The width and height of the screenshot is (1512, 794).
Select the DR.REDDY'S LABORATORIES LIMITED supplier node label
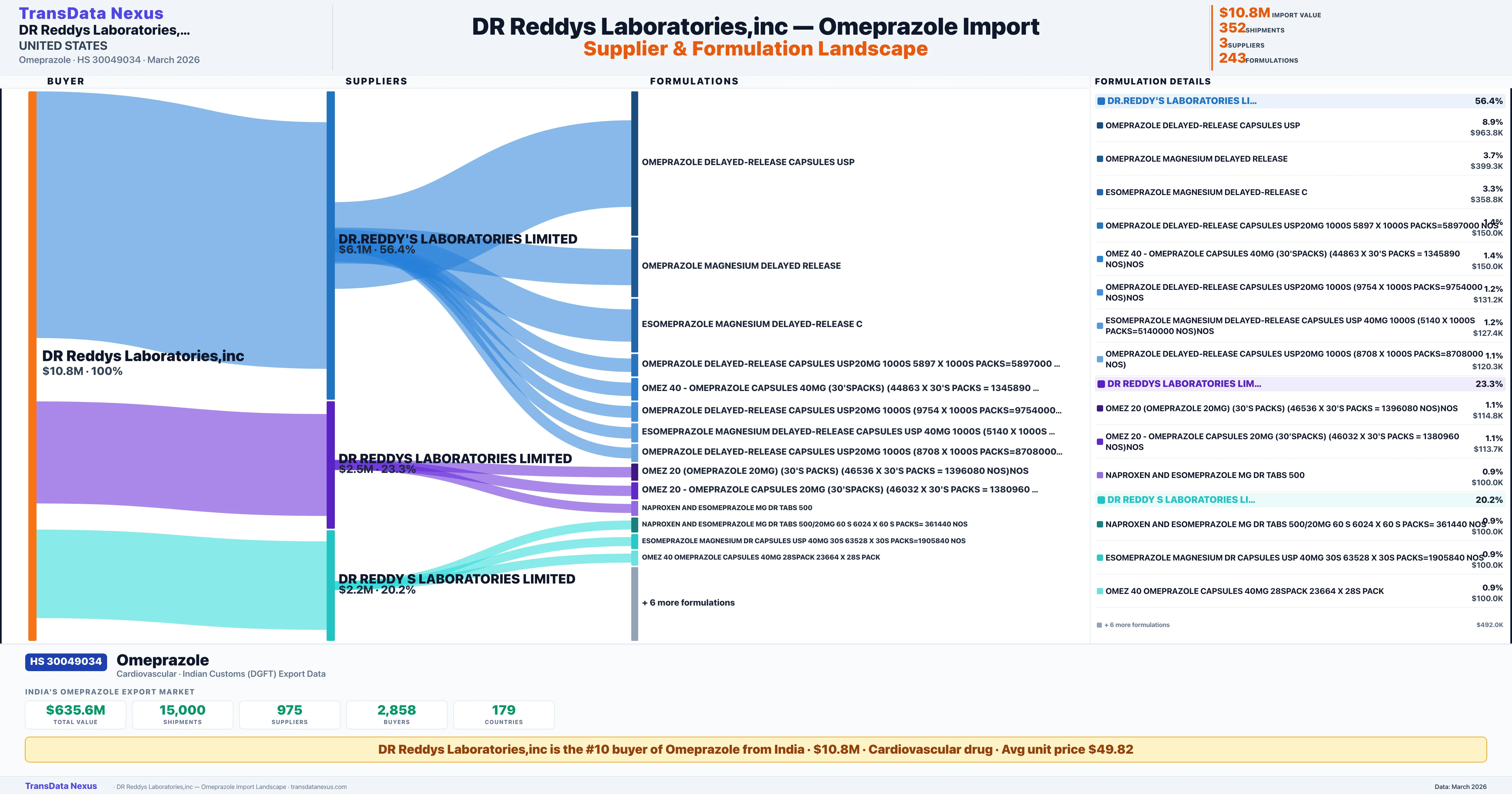point(457,239)
